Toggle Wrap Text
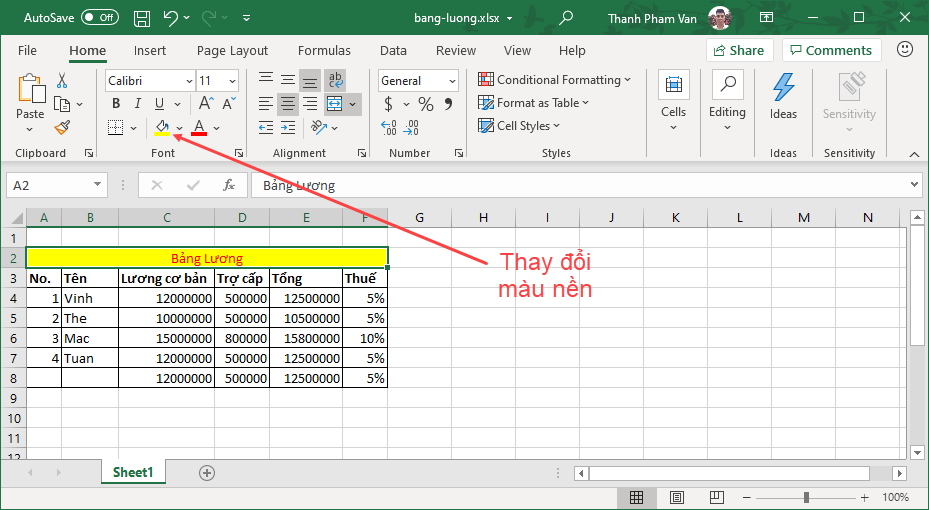 coord(335,80)
